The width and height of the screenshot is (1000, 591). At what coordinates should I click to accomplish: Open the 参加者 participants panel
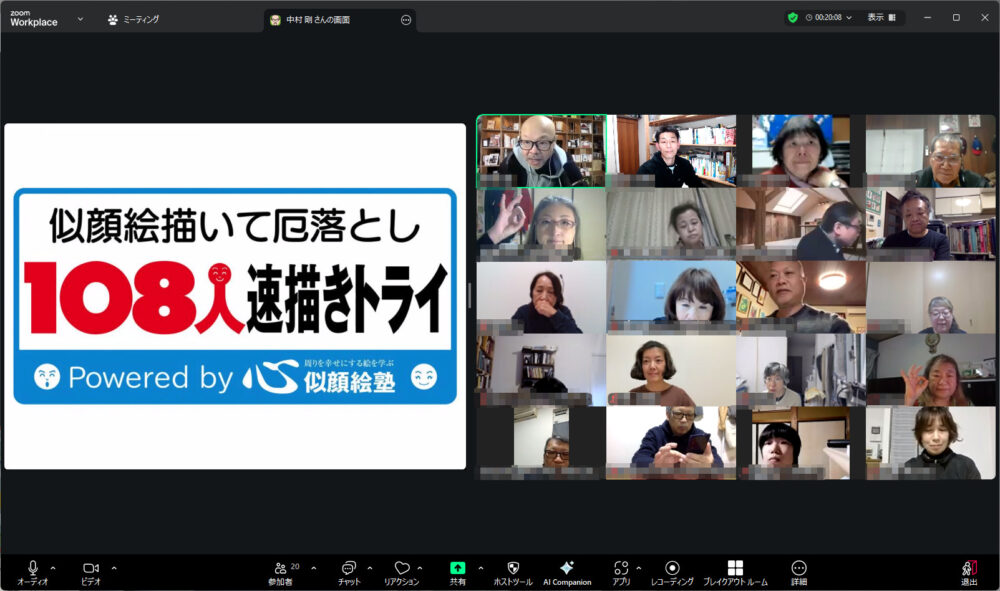(281, 568)
